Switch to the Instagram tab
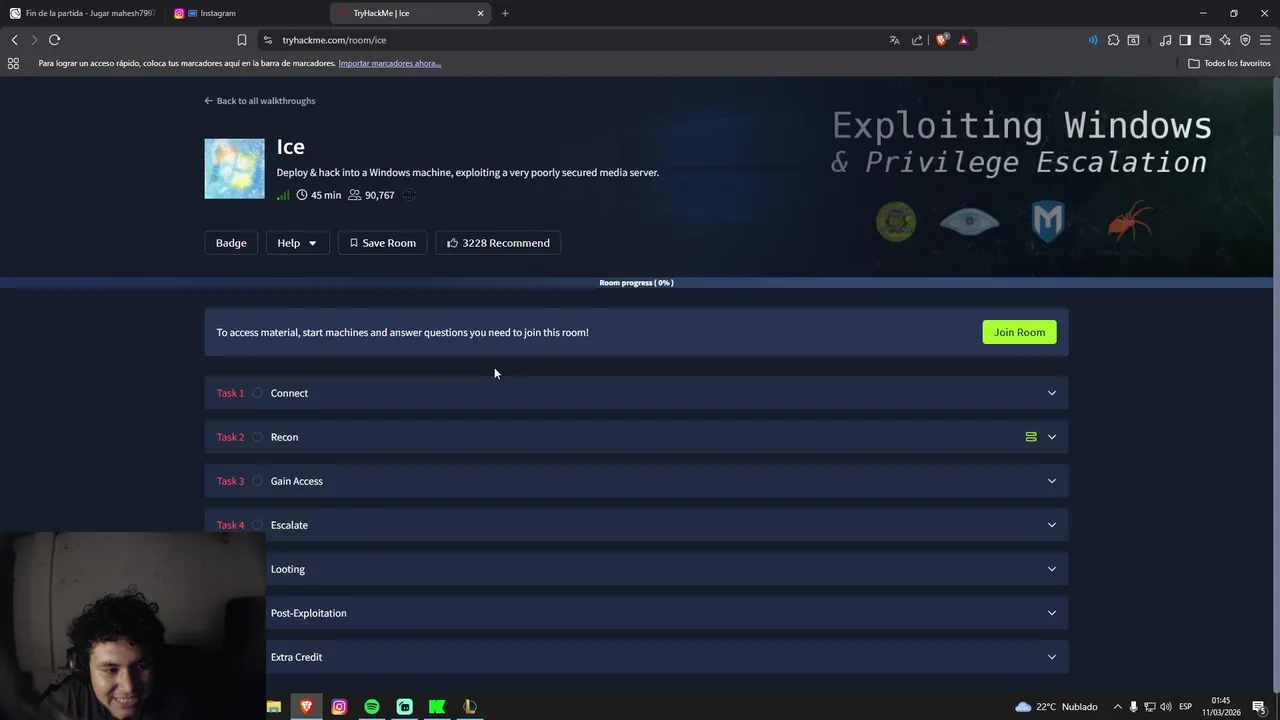The image size is (1280, 720). point(245,13)
